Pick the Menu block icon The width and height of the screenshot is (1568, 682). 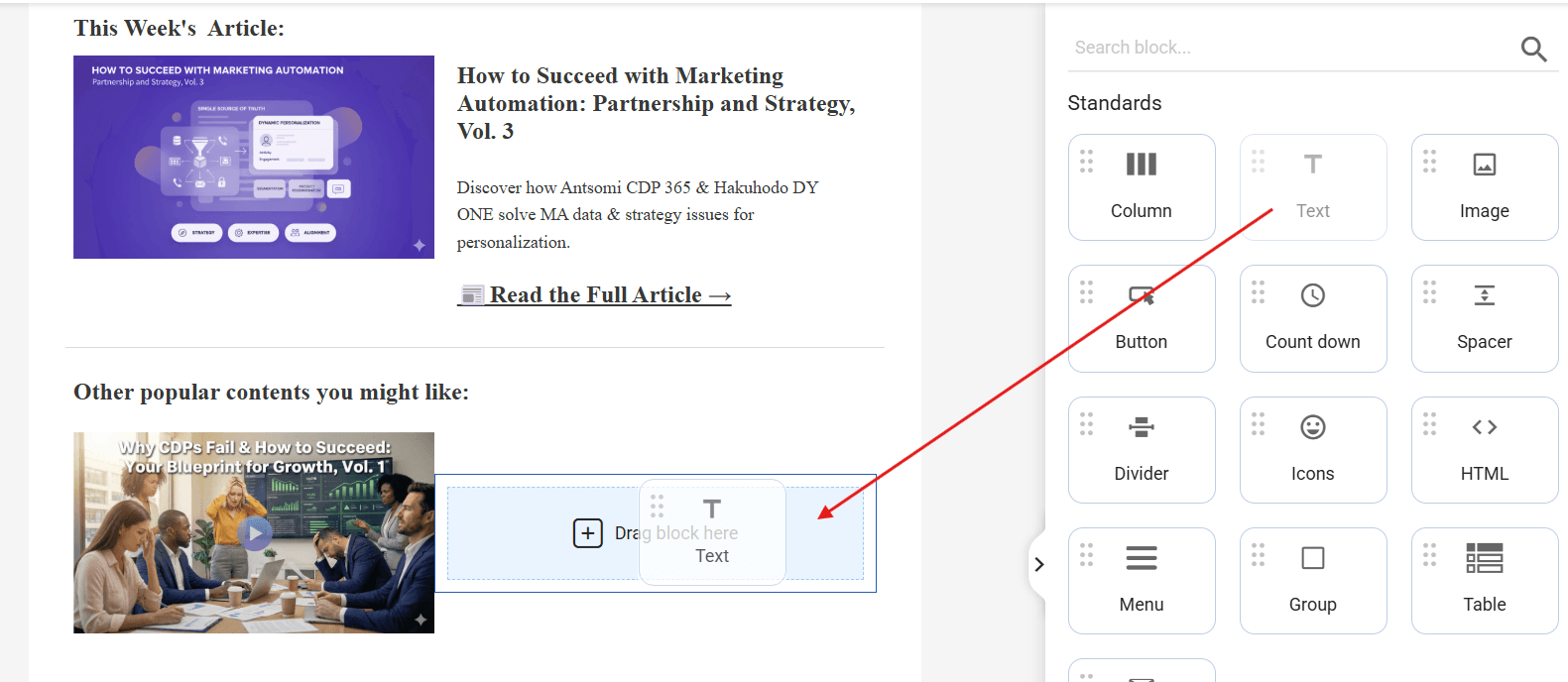click(1141, 558)
